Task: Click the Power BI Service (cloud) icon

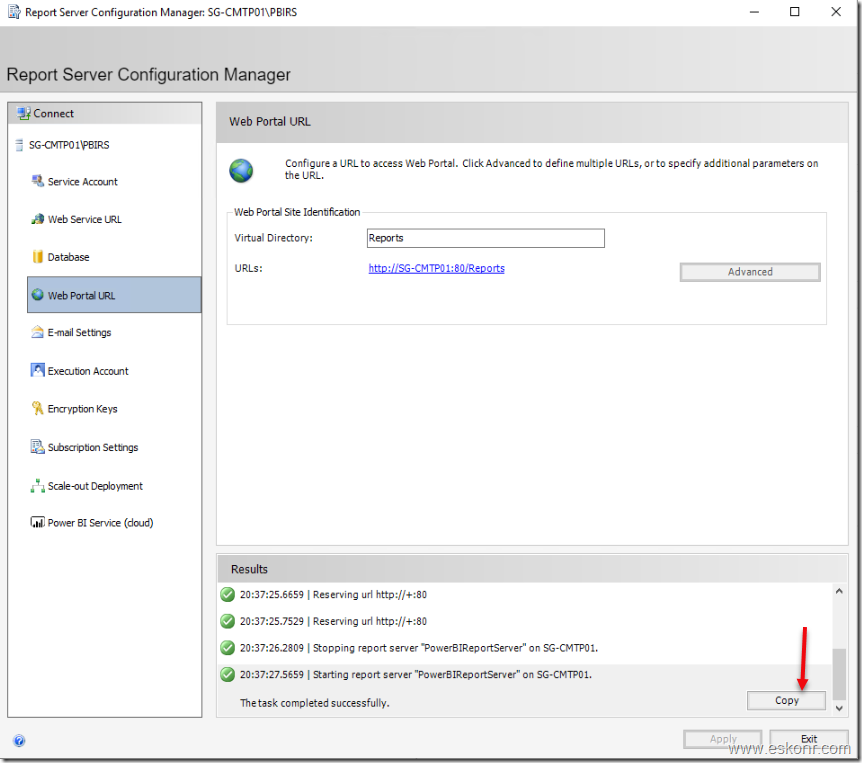Action: (x=38, y=523)
